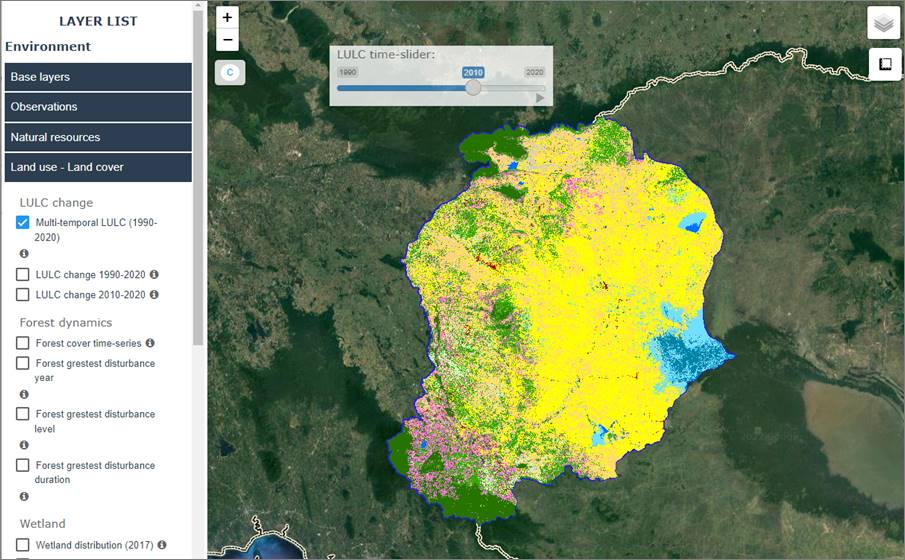905x560 pixels.
Task: Show info for Wetland distribution (2017)
Action: coord(162,544)
